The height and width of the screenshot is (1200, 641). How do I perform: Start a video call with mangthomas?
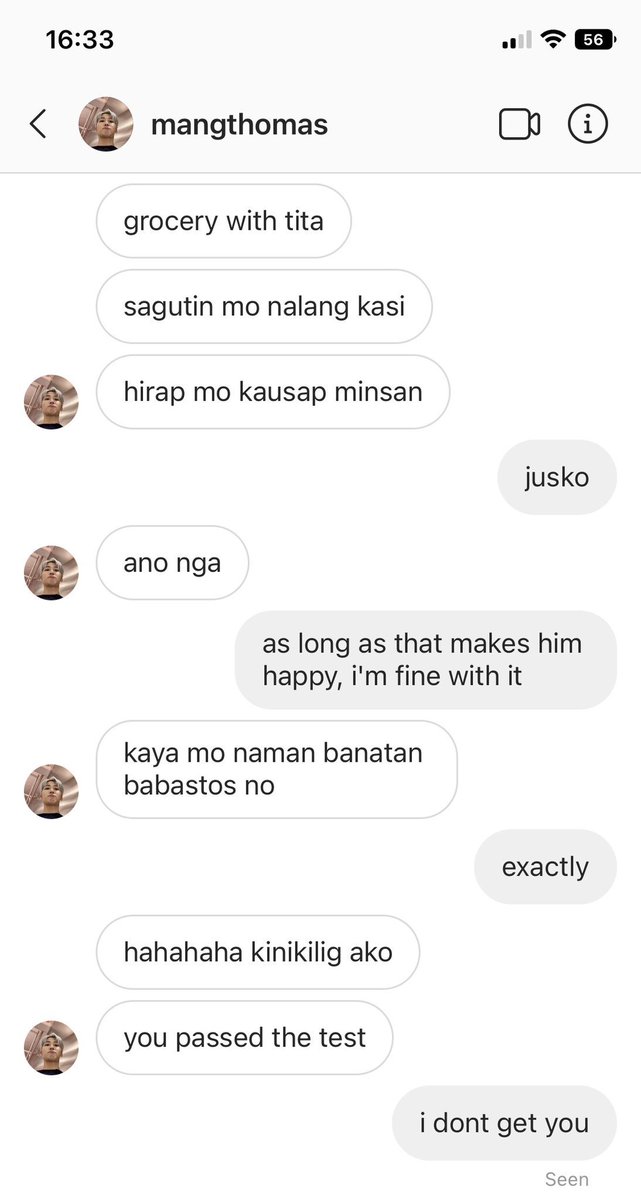click(x=519, y=124)
